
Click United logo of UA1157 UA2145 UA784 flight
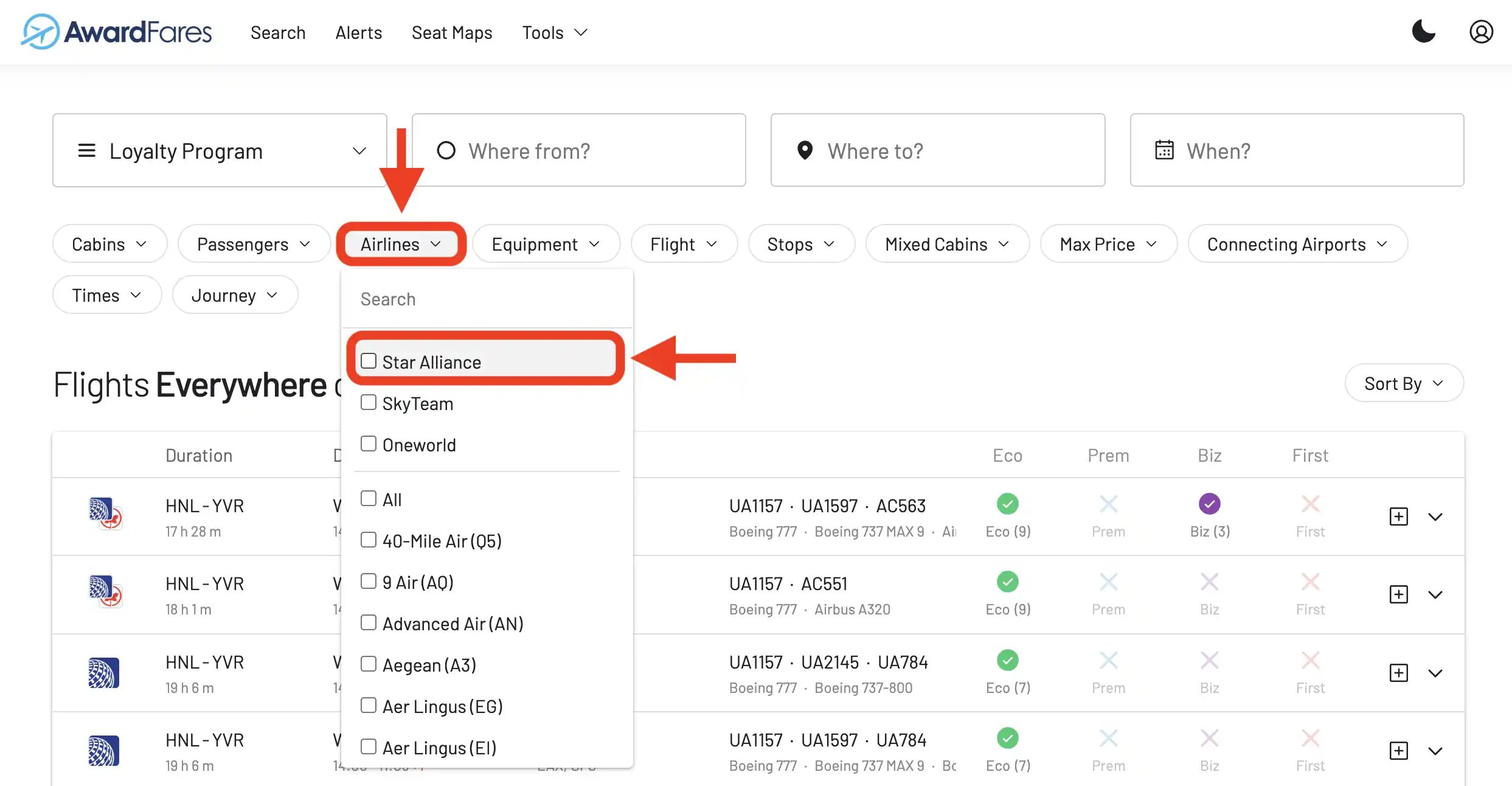tap(103, 673)
